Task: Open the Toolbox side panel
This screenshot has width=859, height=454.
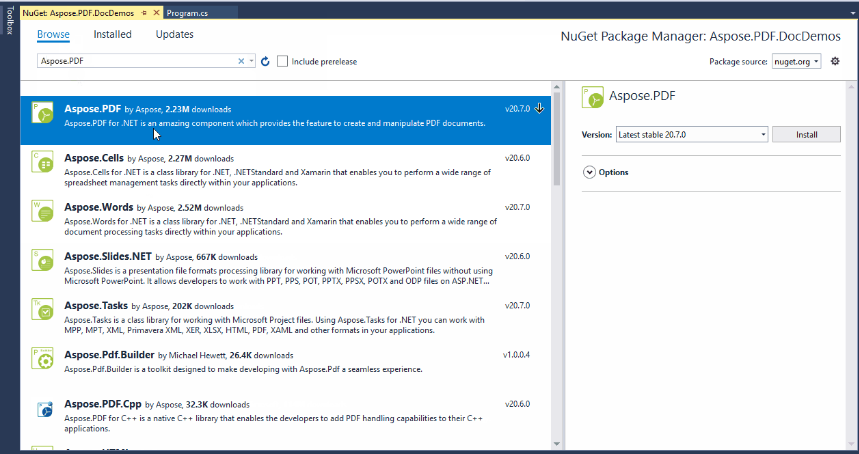Action: (x=9, y=22)
